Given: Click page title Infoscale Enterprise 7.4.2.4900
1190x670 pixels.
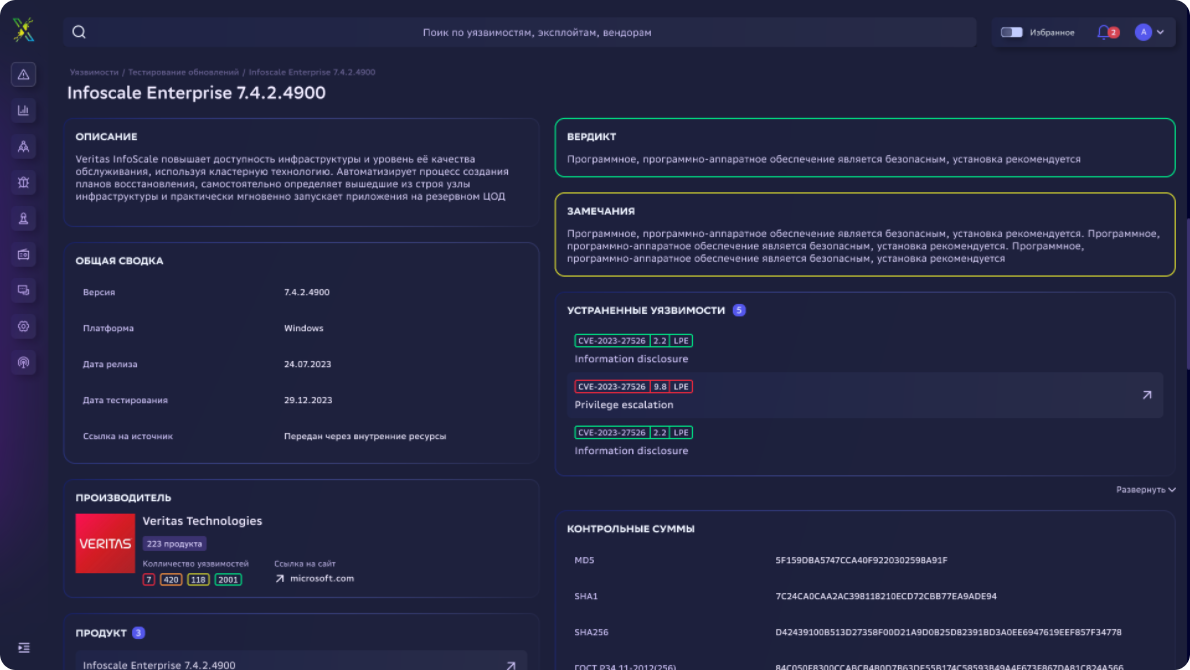Looking at the screenshot, I should 196,93.
